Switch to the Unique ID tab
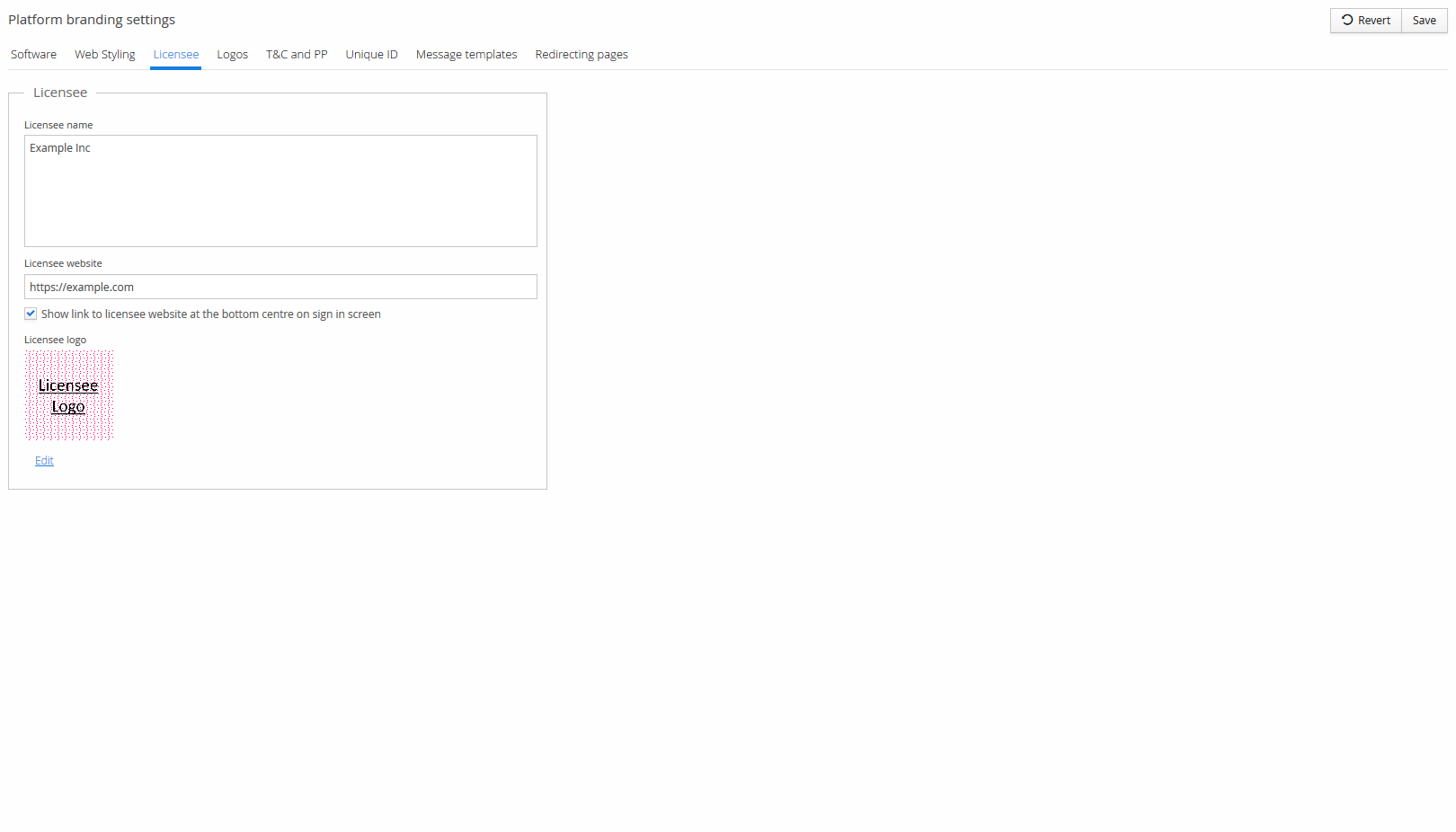 coord(371,55)
